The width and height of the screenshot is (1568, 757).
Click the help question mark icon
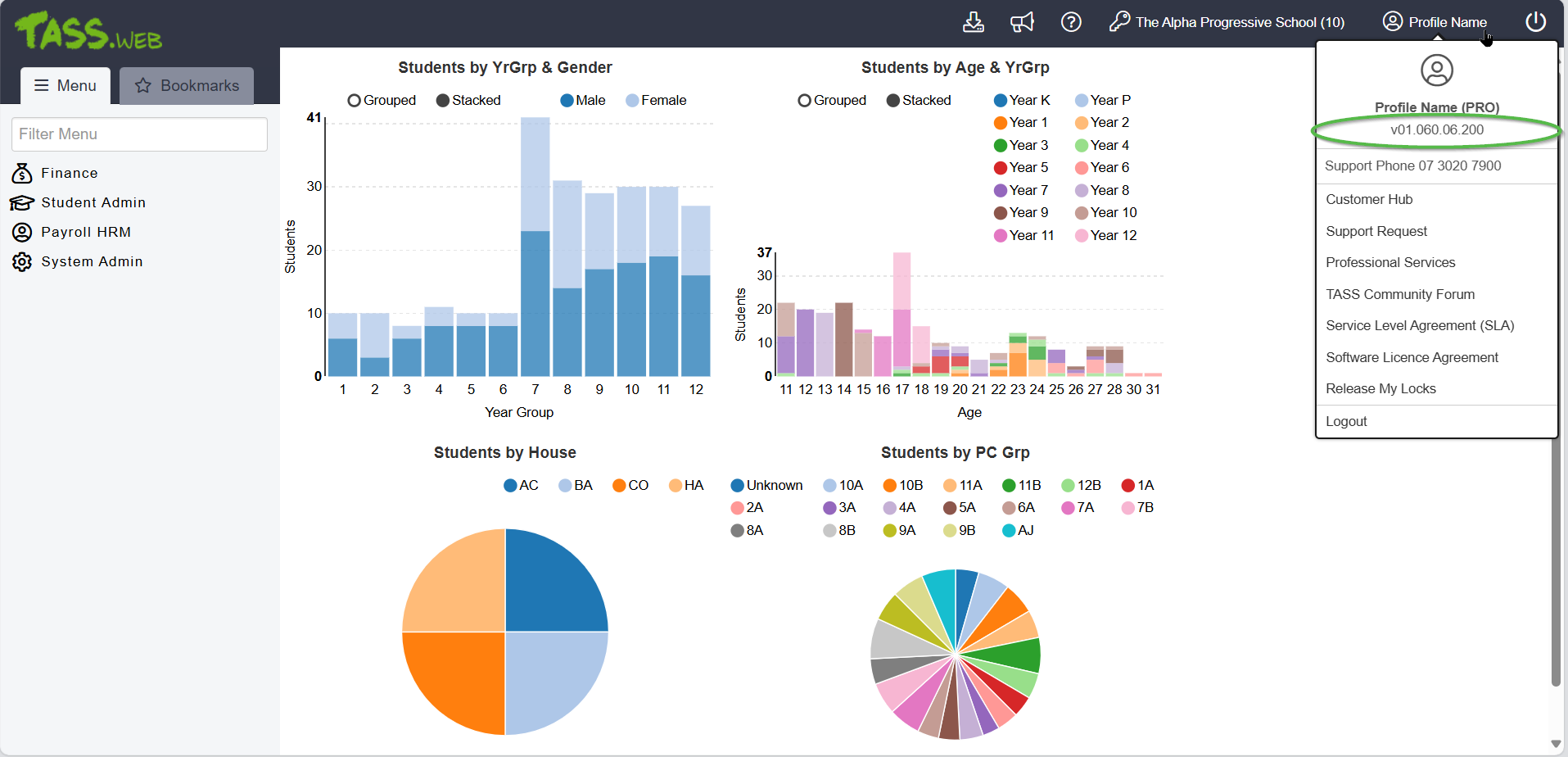[1071, 22]
